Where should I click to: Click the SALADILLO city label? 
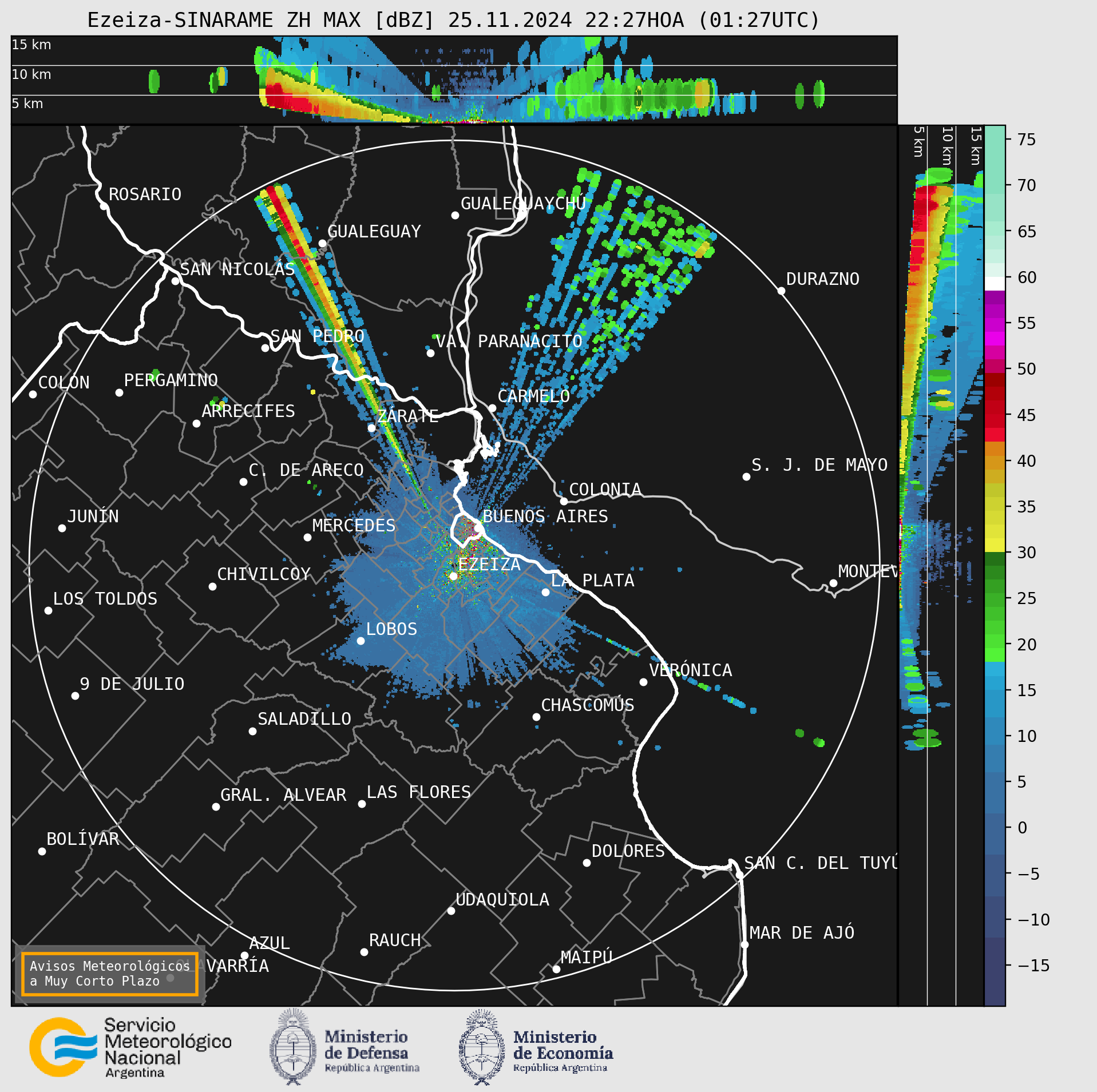click(x=304, y=719)
